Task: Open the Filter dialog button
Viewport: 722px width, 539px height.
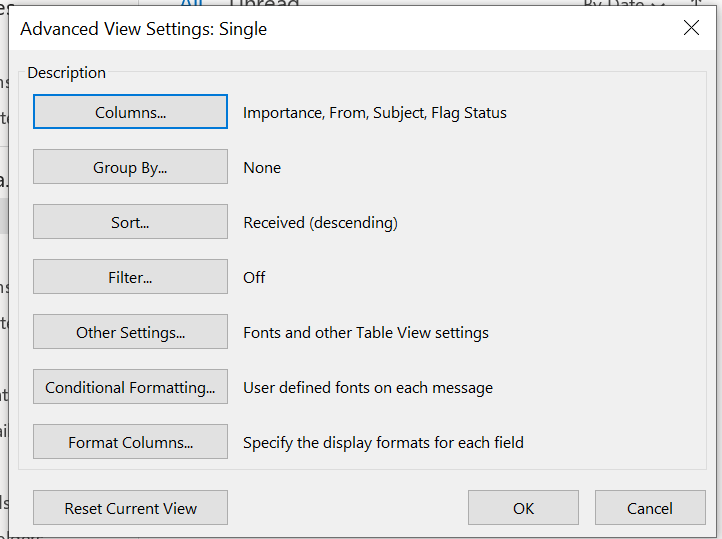Action: [x=130, y=277]
